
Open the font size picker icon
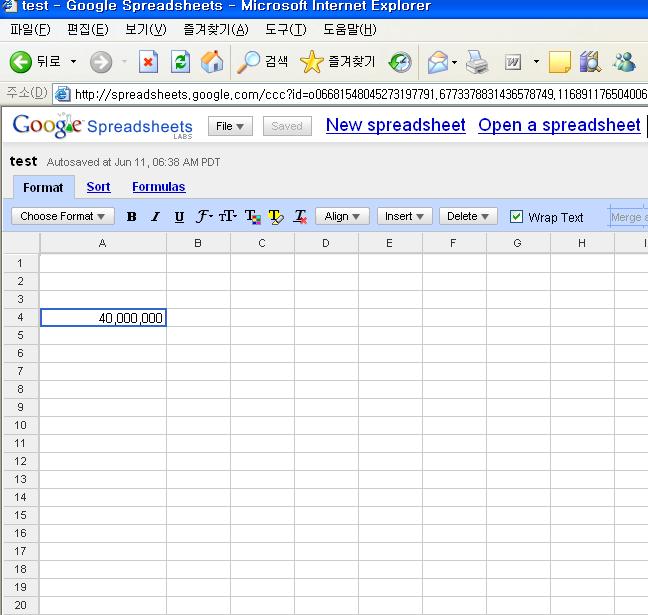pyautogui.click(x=228, y=217)
